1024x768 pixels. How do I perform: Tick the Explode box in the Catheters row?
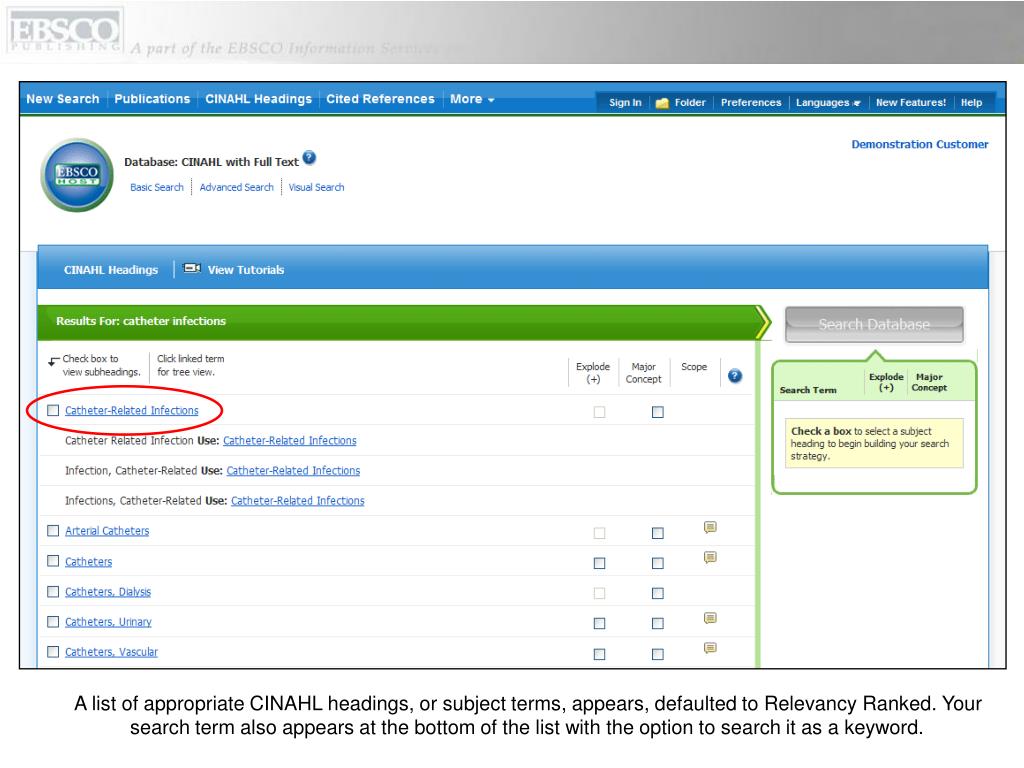click(x=600, y=563)
